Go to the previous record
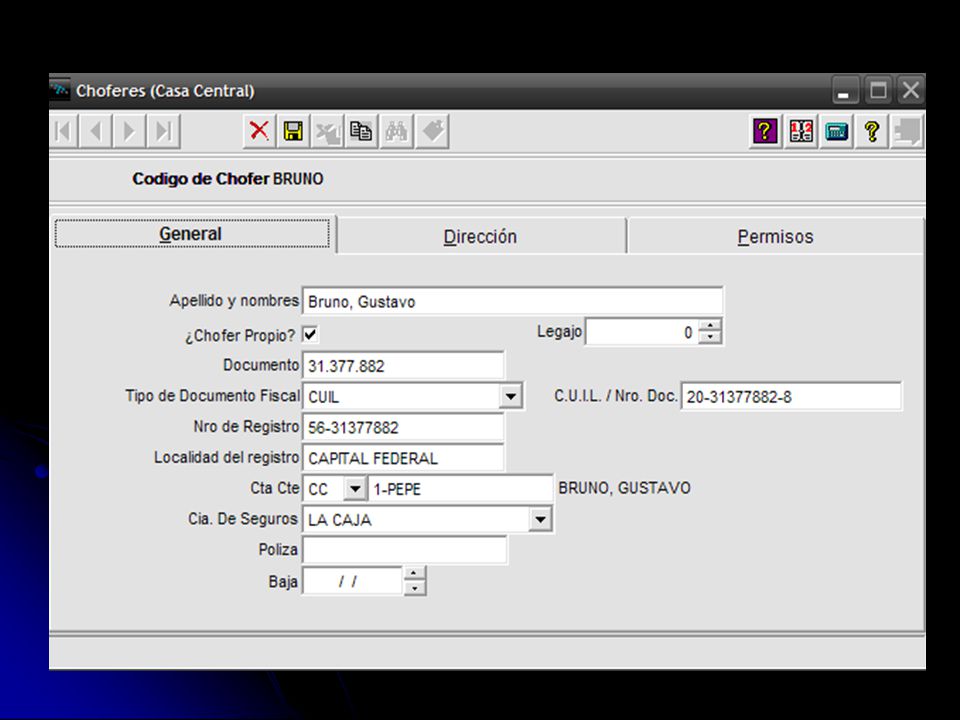Viewport: 960px width, 720px height. click(x=96, y=131)
